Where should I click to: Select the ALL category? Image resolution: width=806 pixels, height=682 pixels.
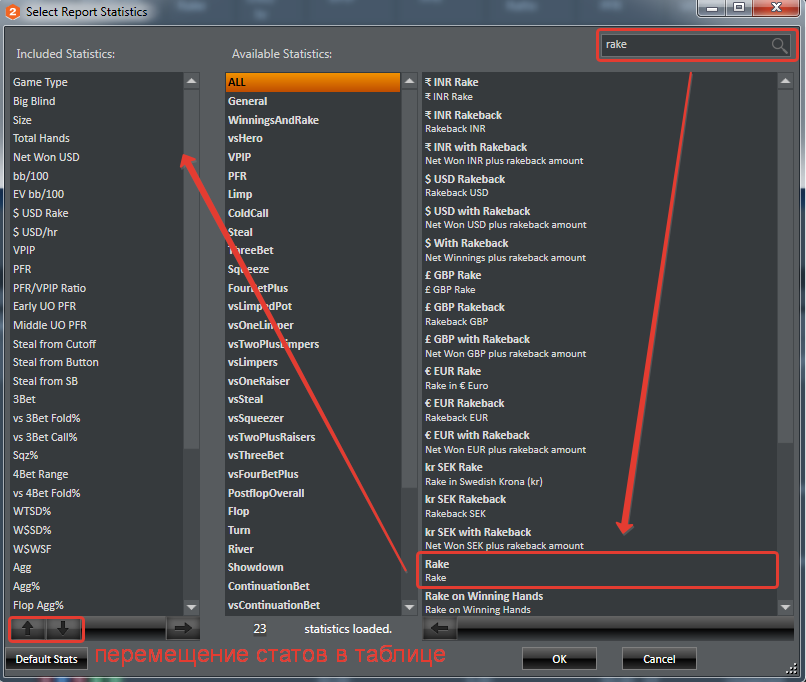(312, 82)
